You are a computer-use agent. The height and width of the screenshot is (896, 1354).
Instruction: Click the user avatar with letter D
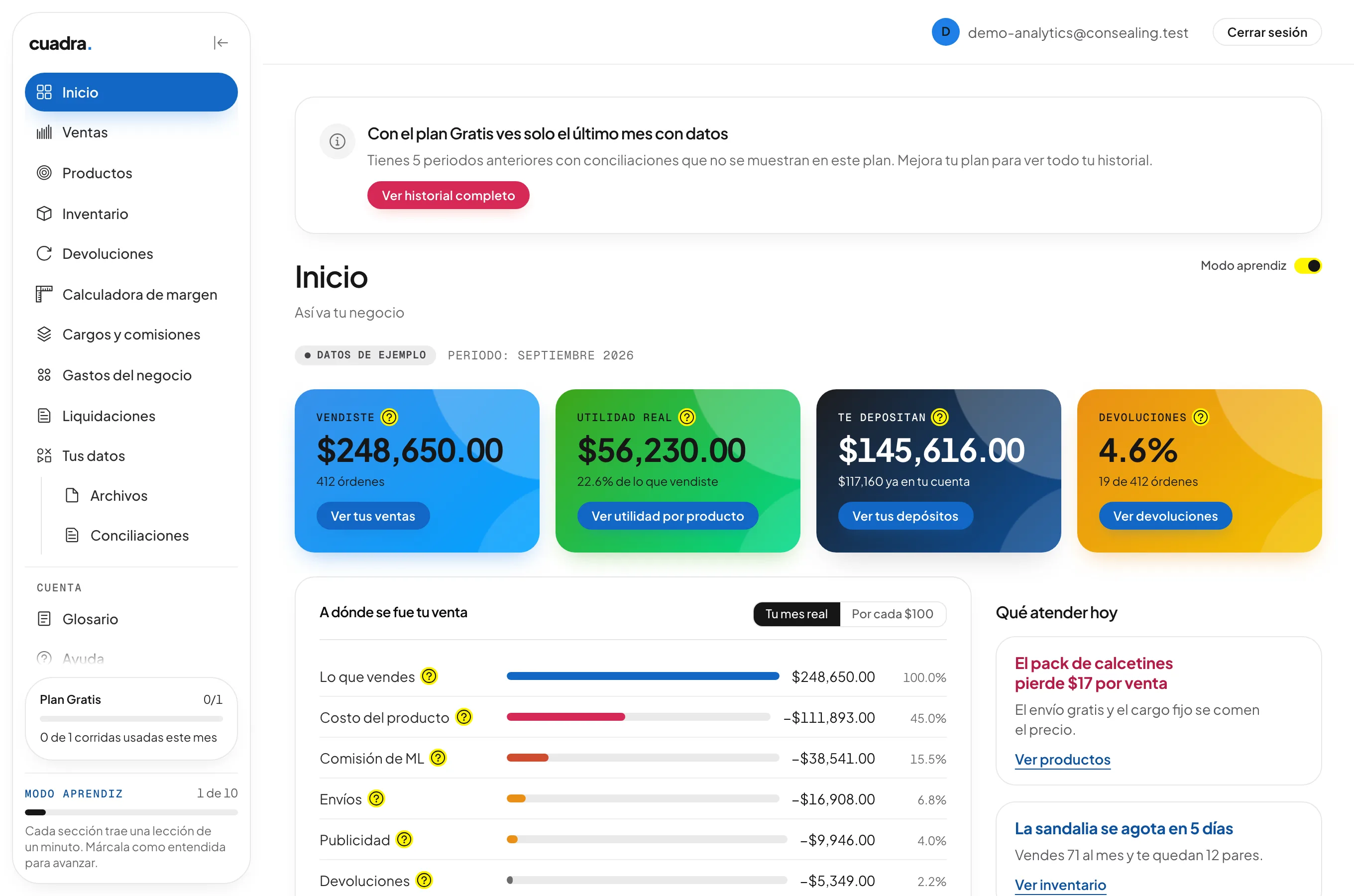pyautogui.click(x=945, y=32)
